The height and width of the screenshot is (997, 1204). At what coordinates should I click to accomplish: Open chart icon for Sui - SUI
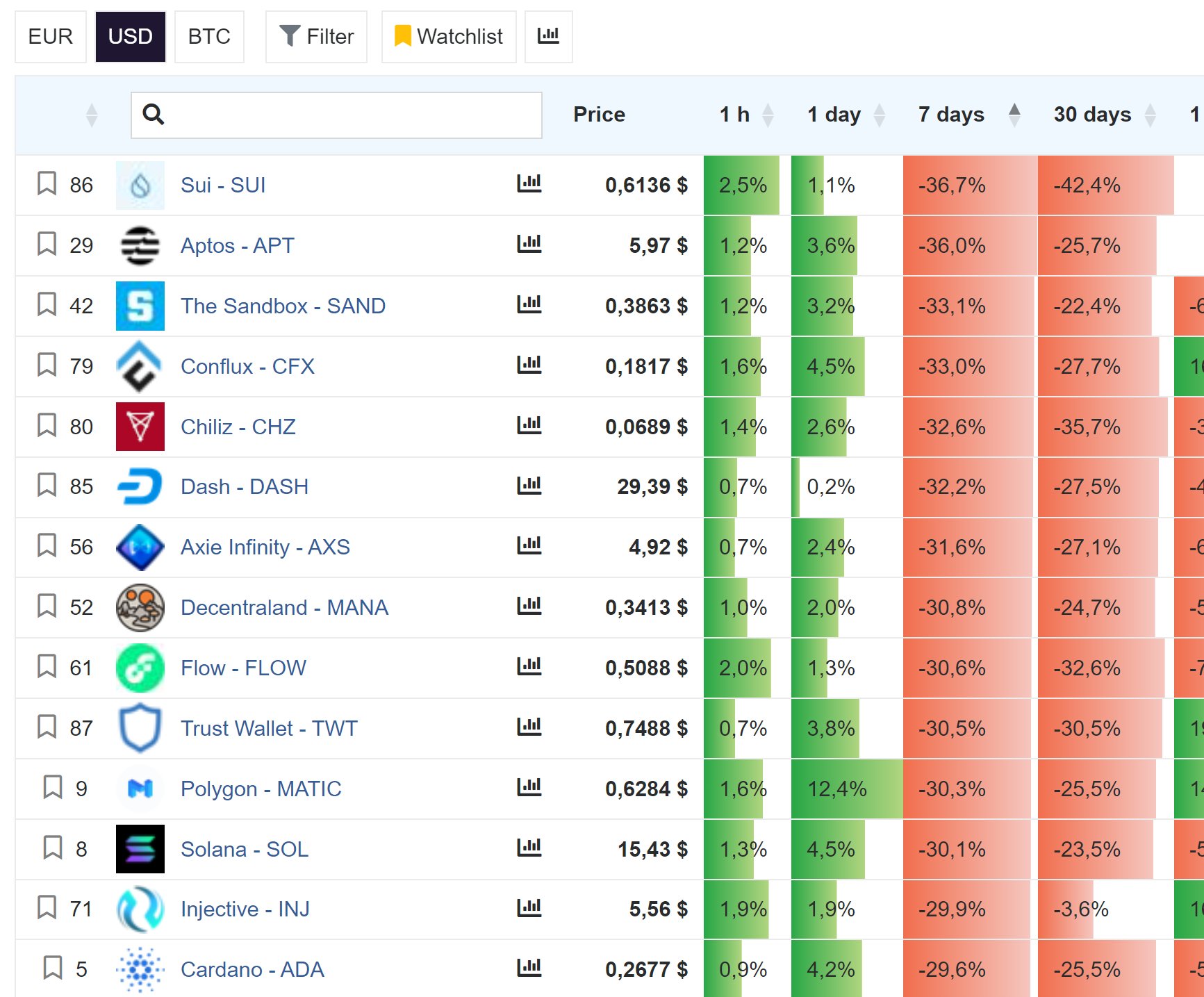(x=529, y=184)
